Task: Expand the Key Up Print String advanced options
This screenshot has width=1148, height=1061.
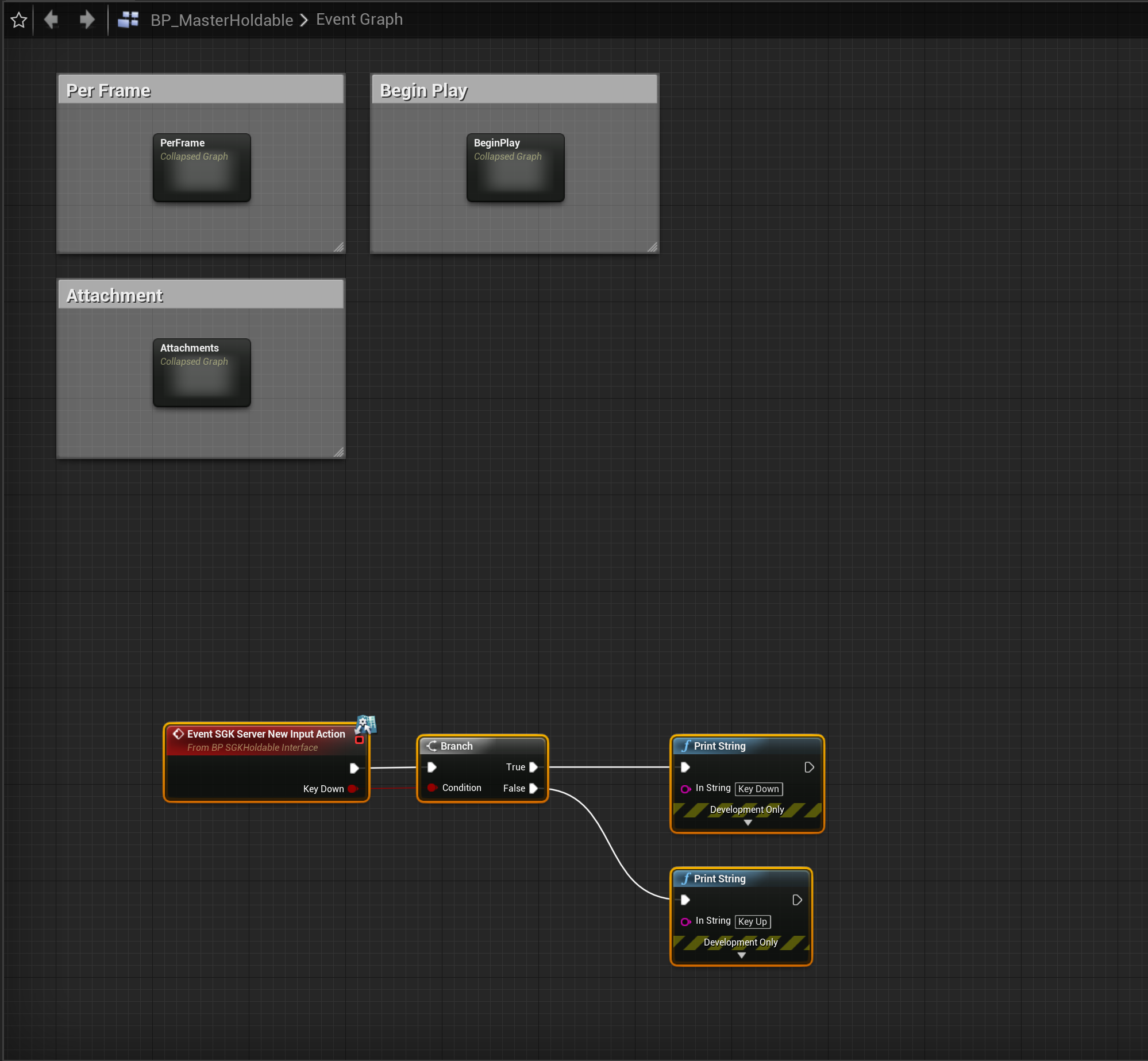Action: point(741,956)
